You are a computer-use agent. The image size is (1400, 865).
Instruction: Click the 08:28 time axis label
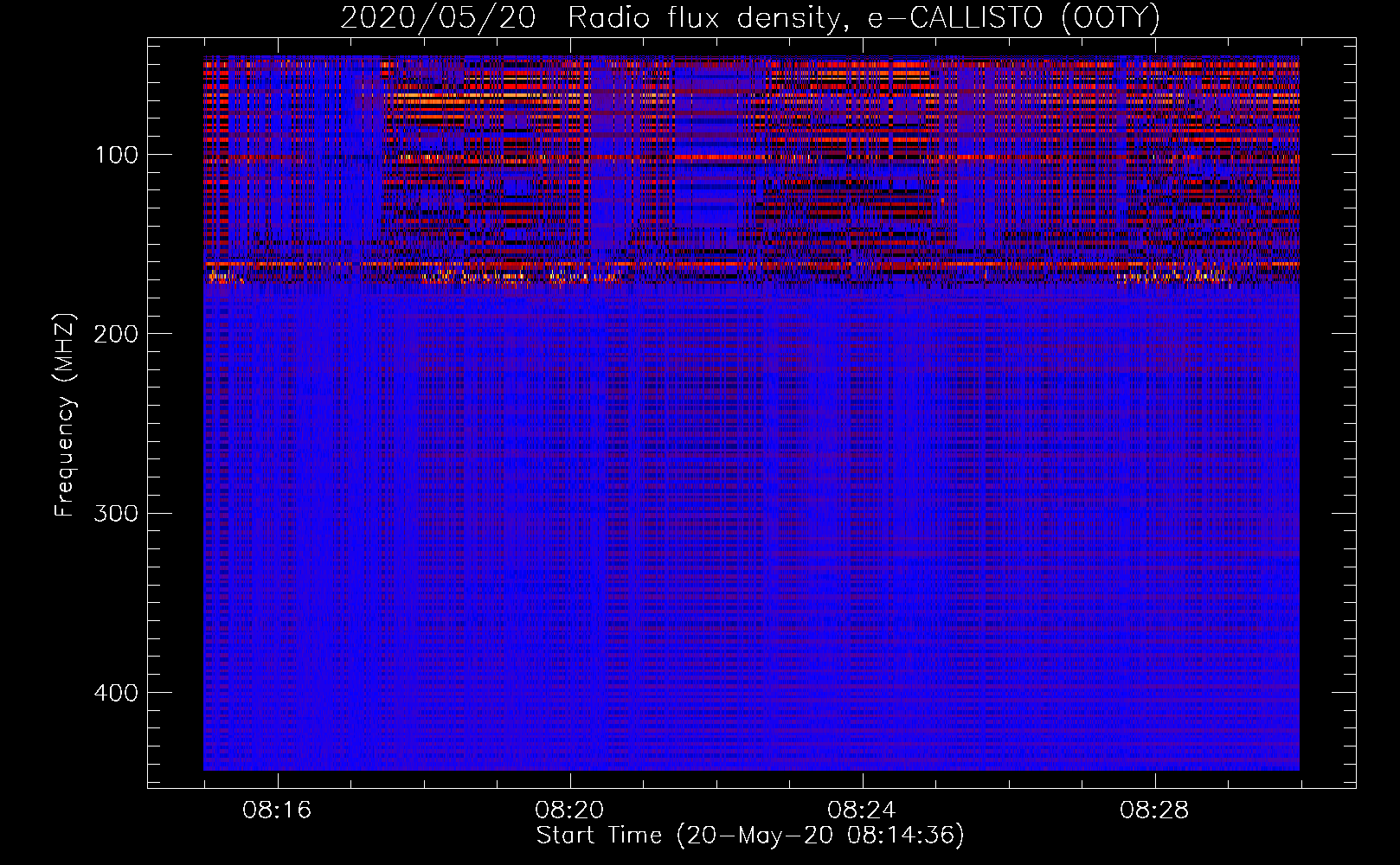1154,811
